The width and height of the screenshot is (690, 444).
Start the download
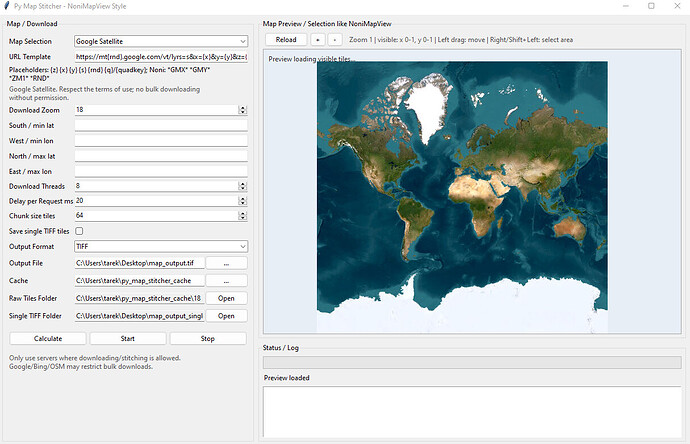[128, 338]
